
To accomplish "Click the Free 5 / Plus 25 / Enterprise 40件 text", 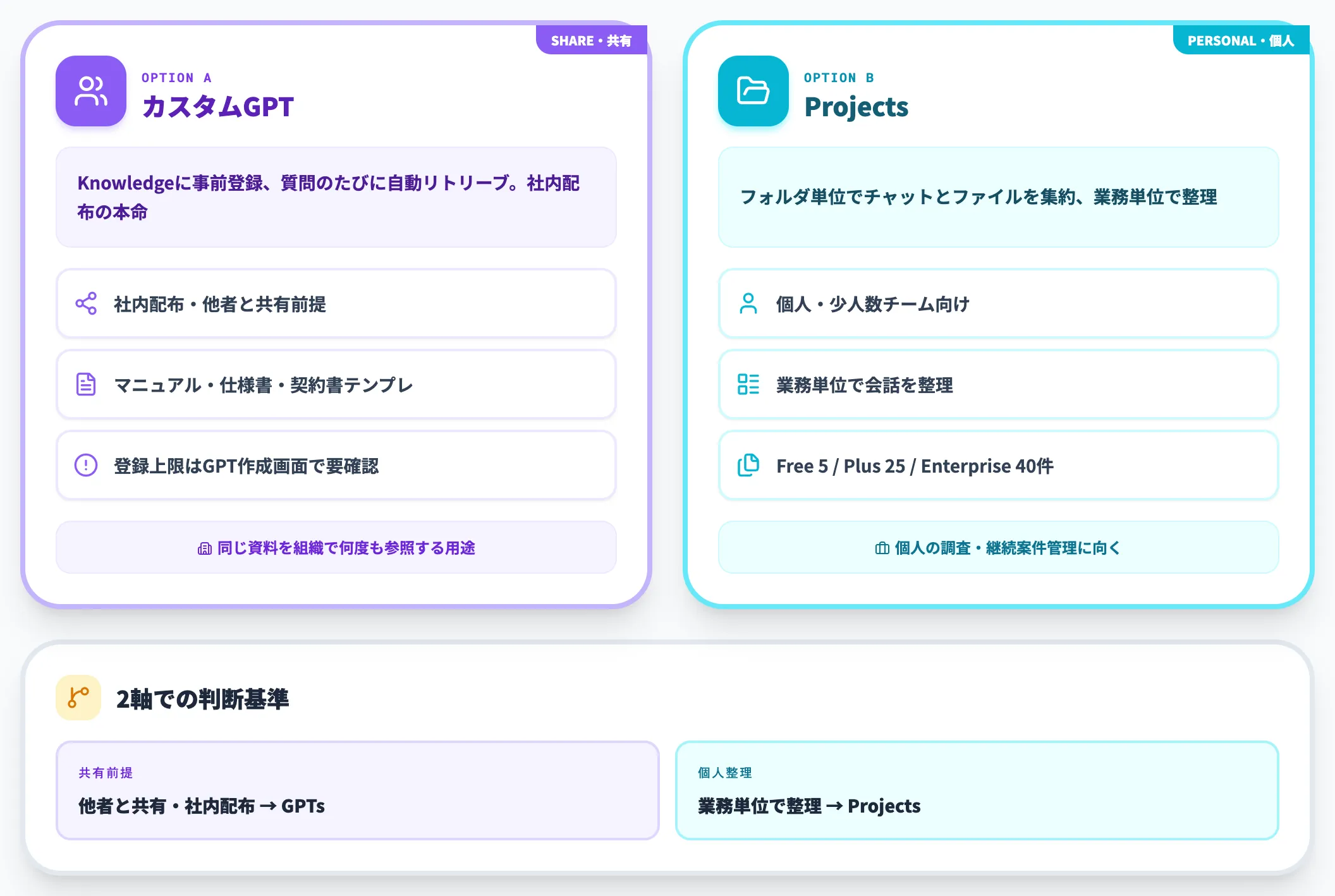I will click(x=915, y=466).
